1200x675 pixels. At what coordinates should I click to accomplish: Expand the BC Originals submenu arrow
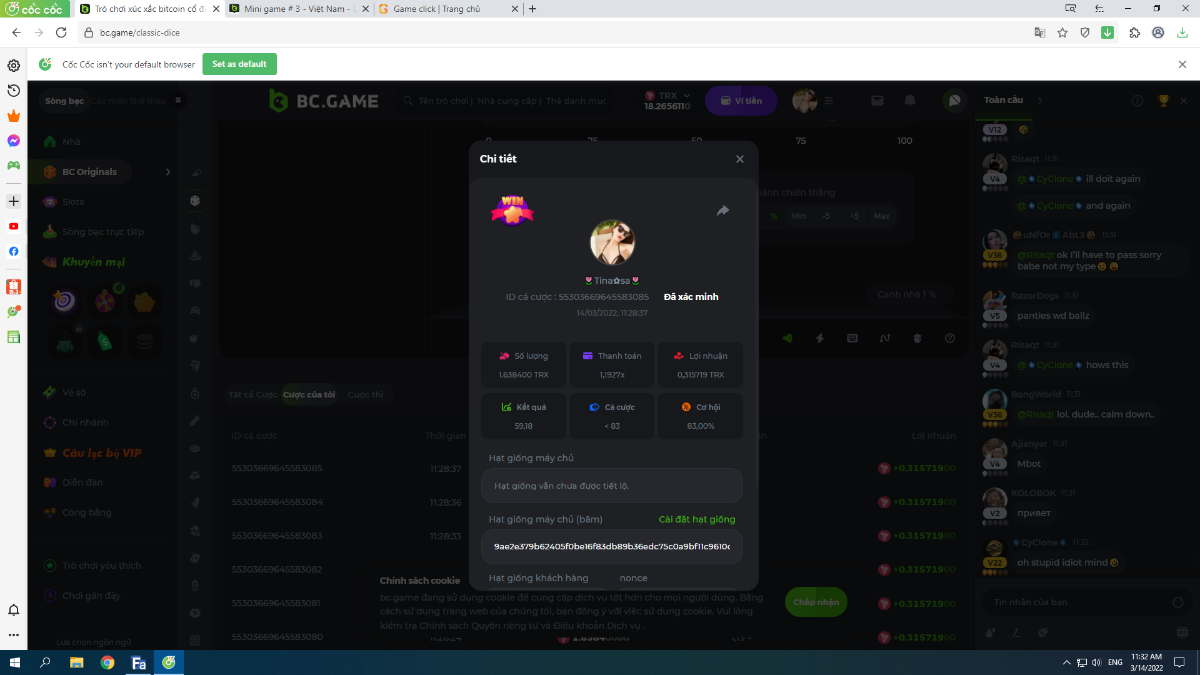[x=168, y=172]
